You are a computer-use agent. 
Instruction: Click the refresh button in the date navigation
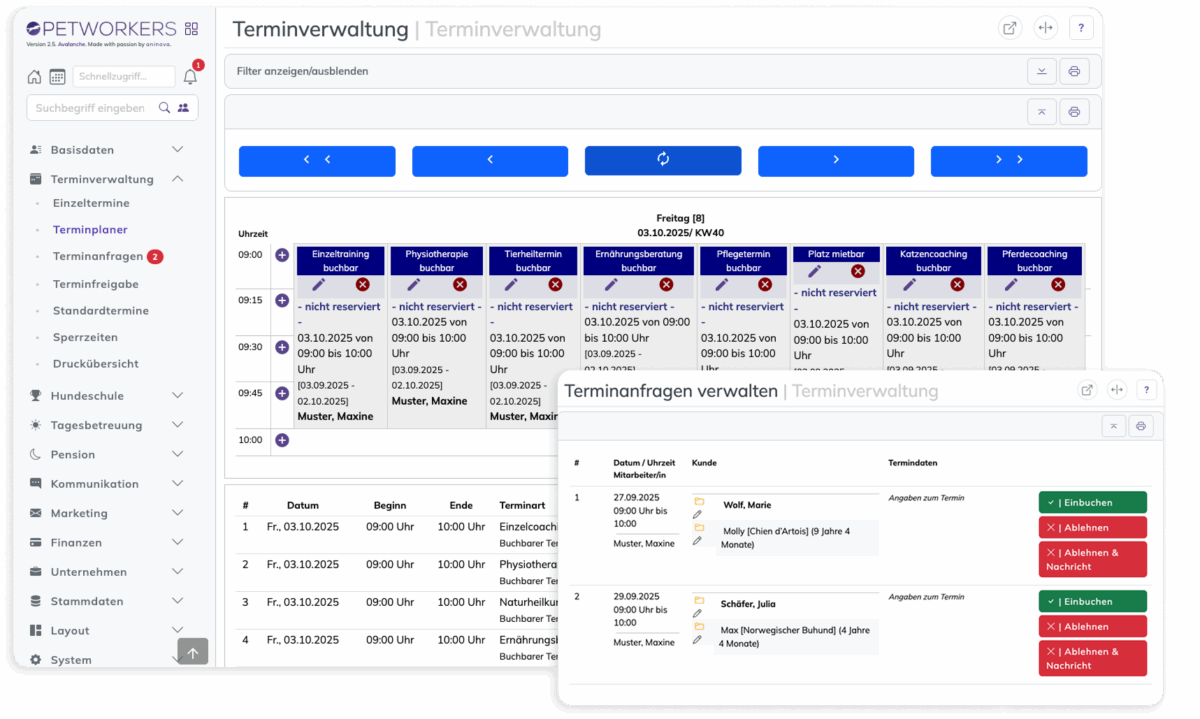(x=662, y=160)
